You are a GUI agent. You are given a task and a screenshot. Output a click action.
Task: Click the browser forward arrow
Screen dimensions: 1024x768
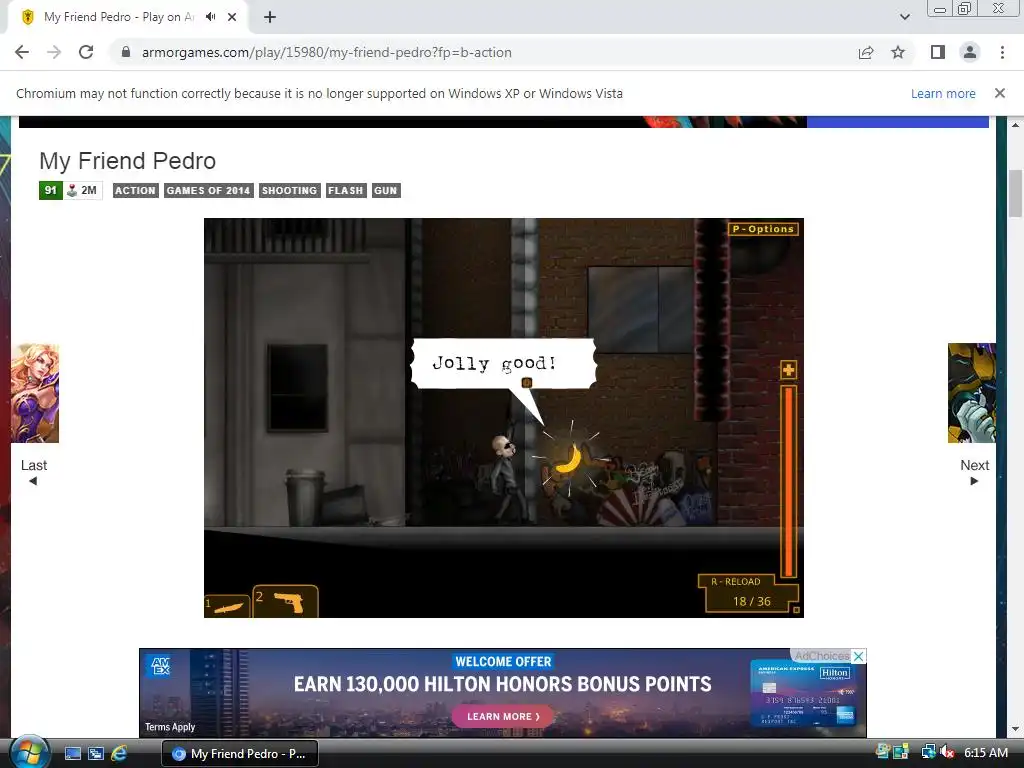pos(54,52)
